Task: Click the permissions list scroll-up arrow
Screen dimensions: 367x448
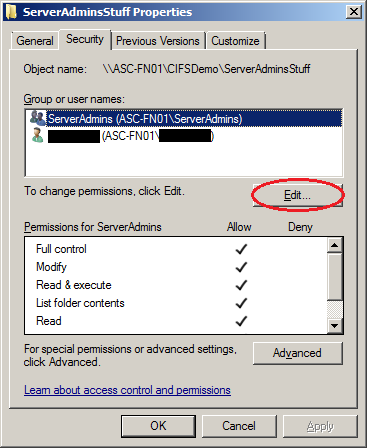Action: 335,245
